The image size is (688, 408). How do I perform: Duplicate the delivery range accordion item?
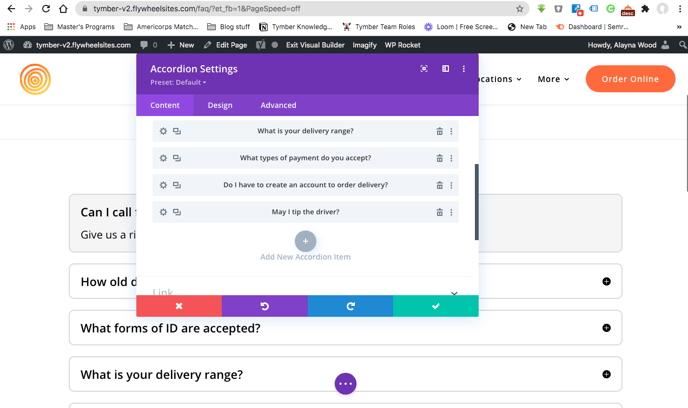click(x=177, y=131)
